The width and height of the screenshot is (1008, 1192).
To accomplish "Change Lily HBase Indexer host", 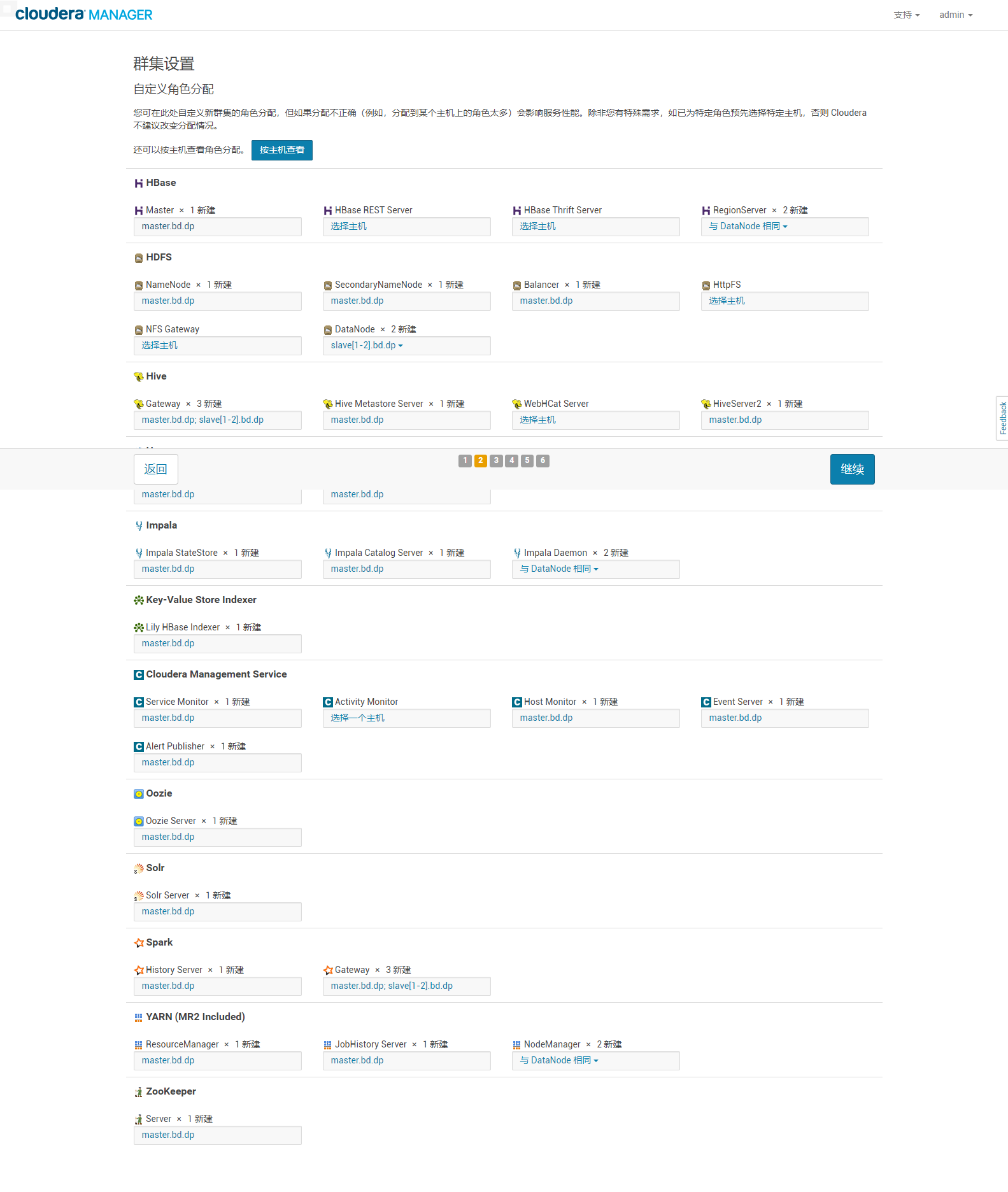I will 217,644.
